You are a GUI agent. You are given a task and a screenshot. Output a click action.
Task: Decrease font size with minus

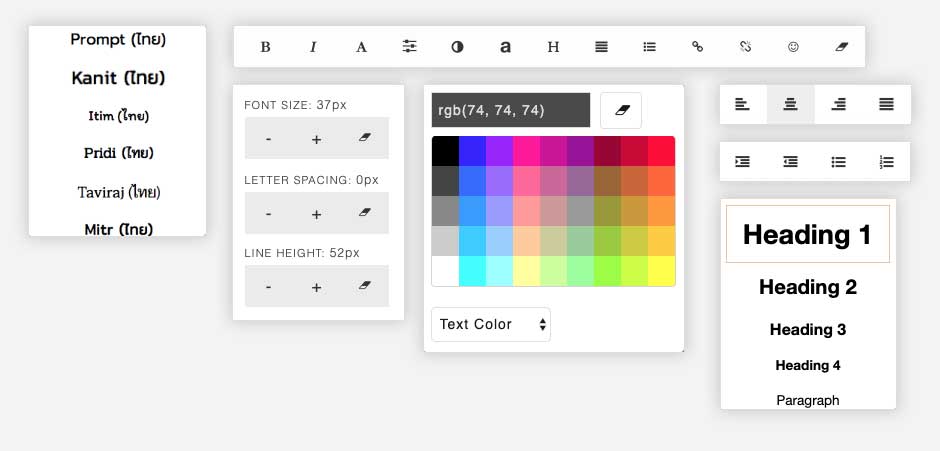269,139
